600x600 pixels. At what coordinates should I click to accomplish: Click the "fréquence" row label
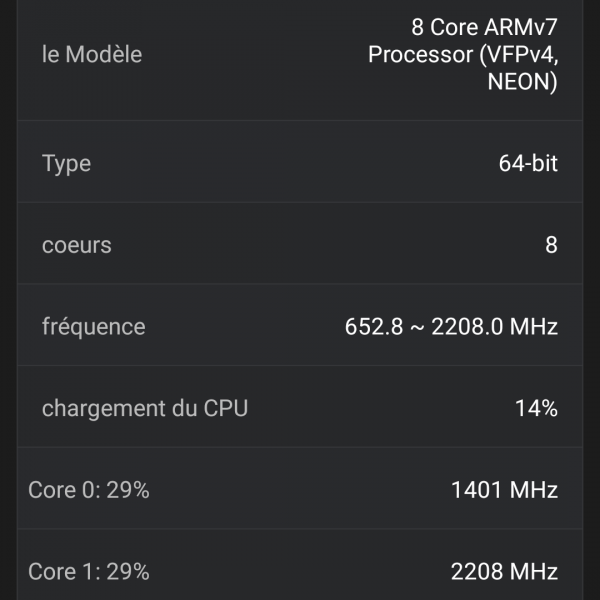click(93, 327)
